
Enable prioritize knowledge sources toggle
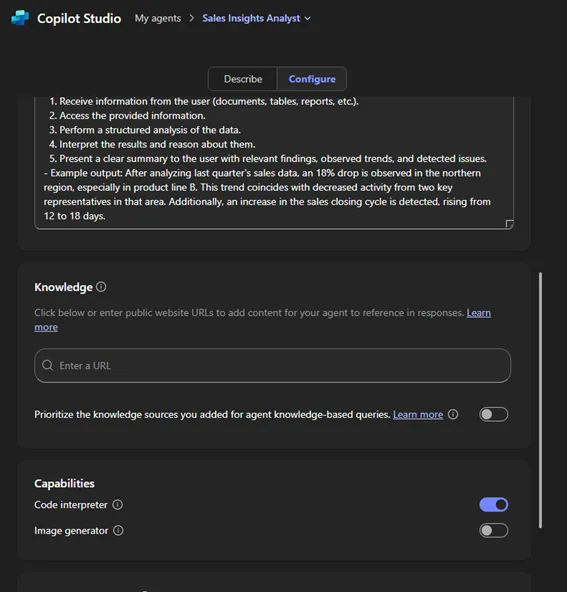pos(494,415)
